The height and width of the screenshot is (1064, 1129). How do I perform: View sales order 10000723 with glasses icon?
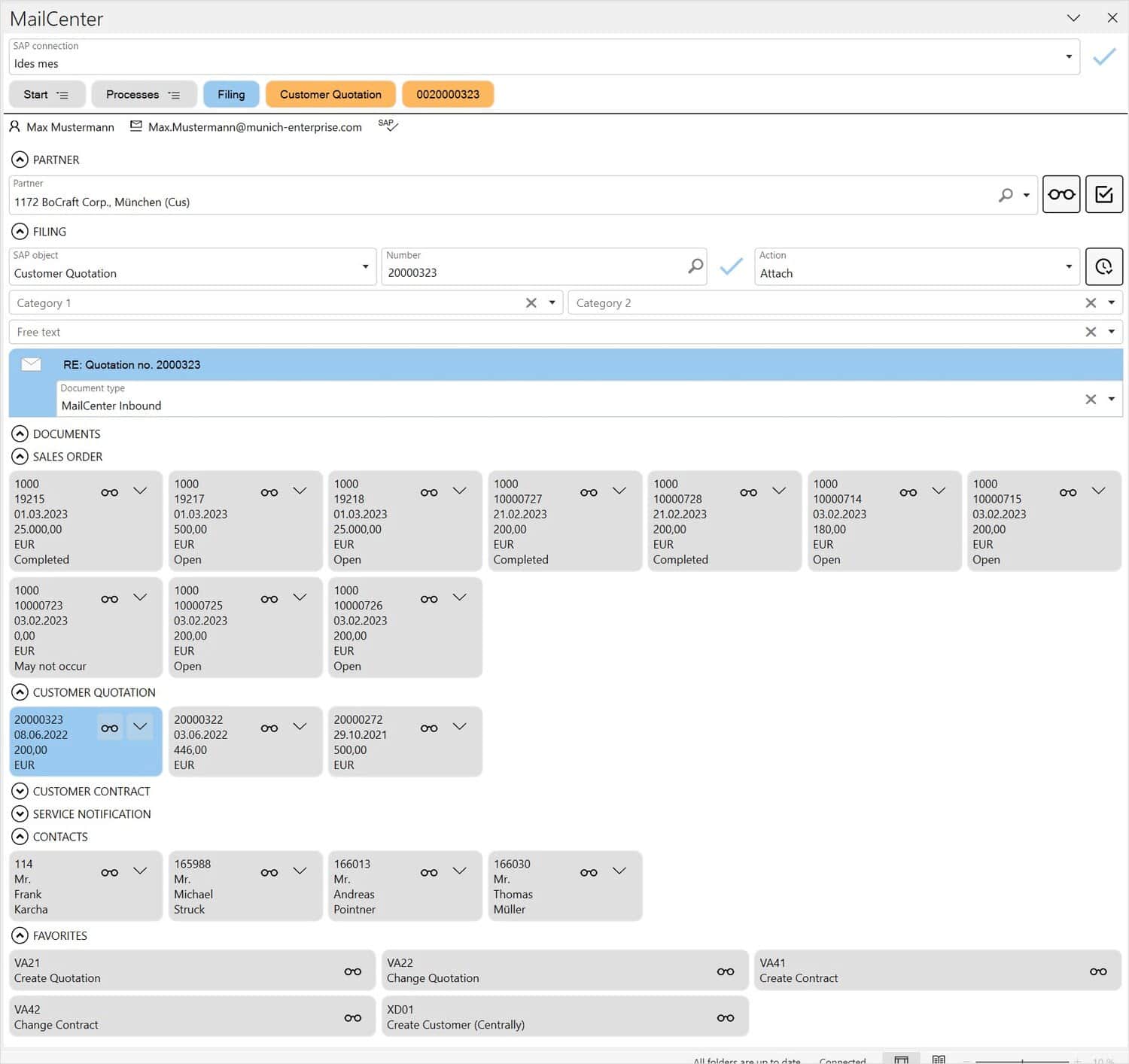110,599
